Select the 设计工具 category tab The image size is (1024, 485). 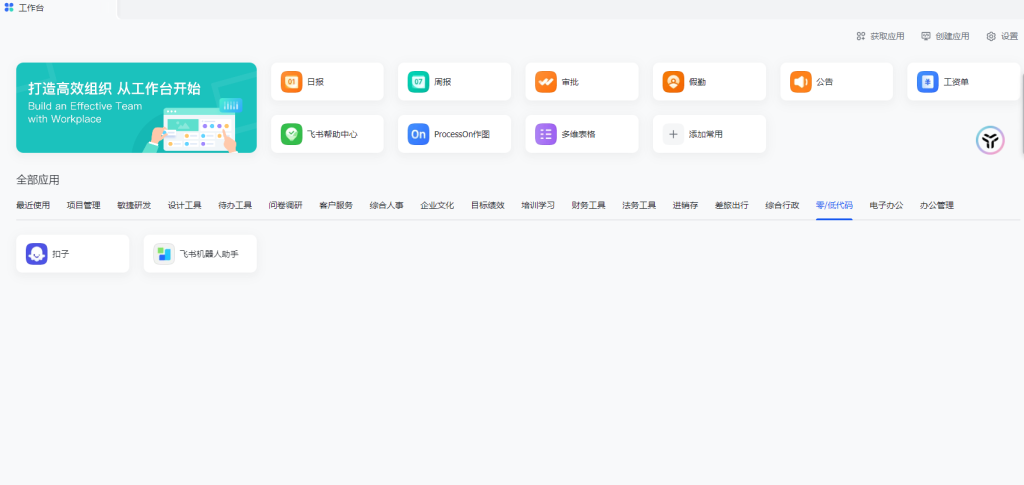[185, 206]
